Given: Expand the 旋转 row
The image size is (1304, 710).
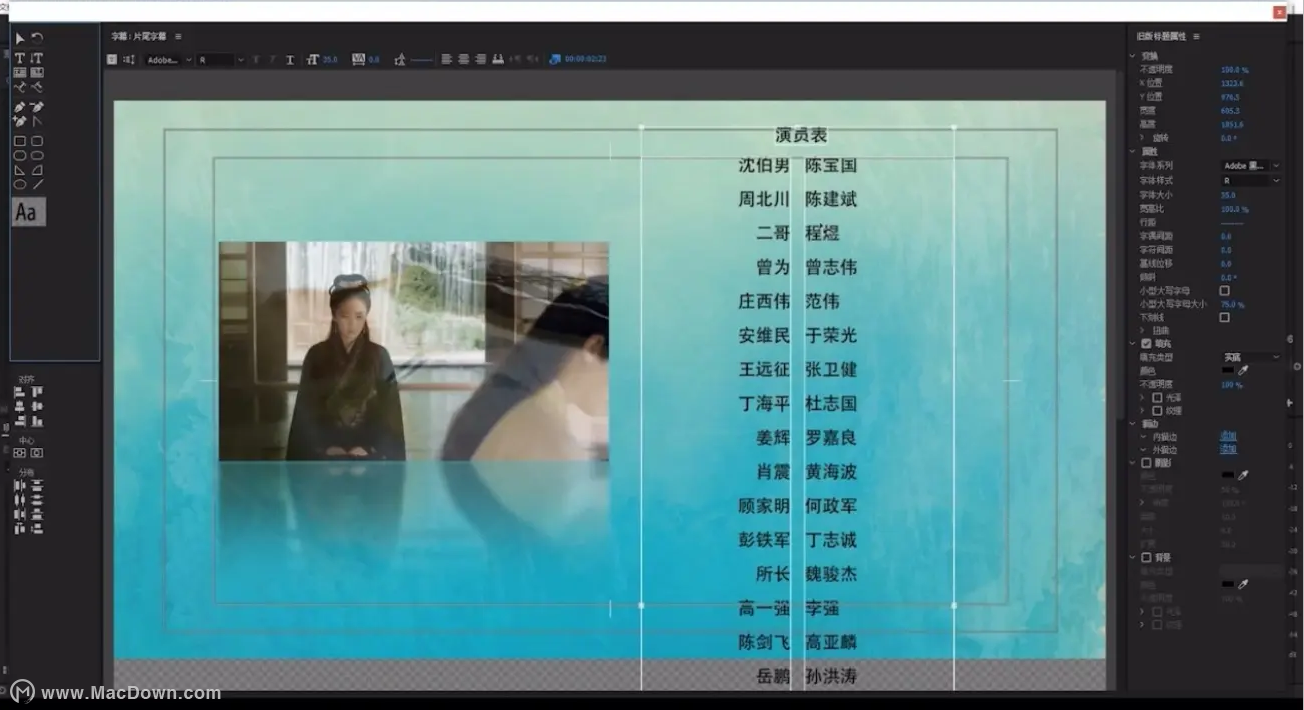Looking at the screenshot, I should click(x=1143, y=138).
